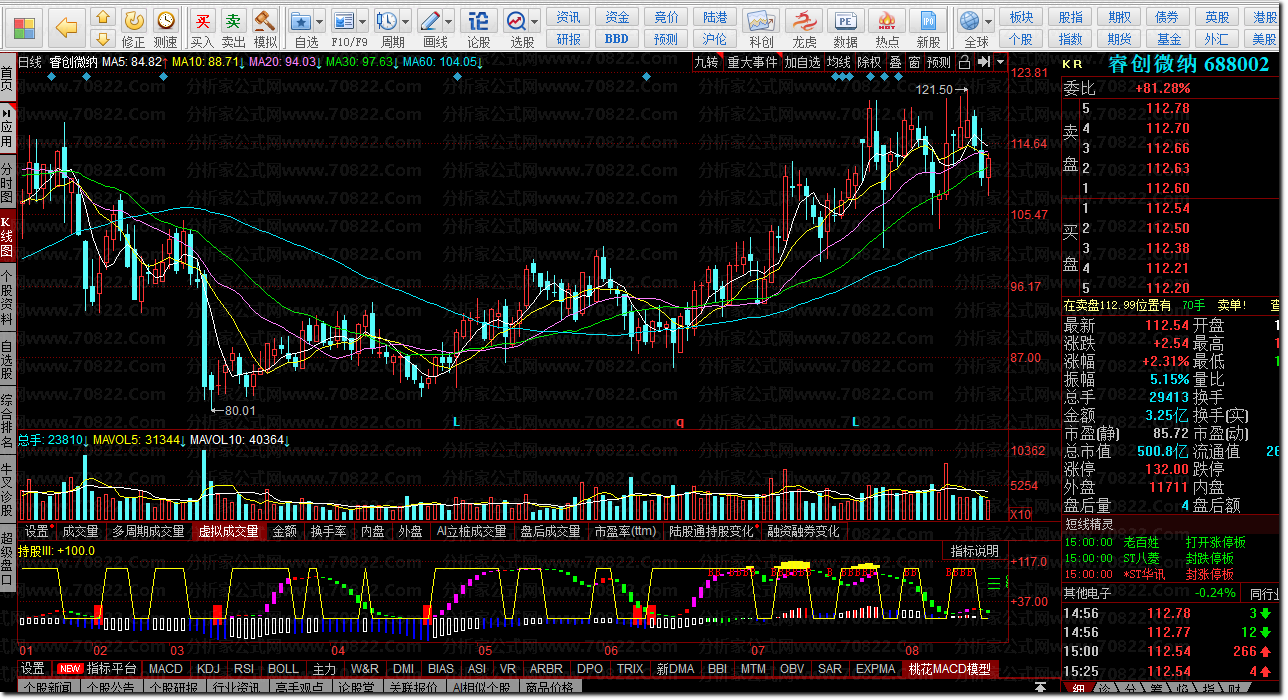This screenshot has height=700, width=1288.
Task: Select the KDJ indicator tab
Action: point(208,668)
